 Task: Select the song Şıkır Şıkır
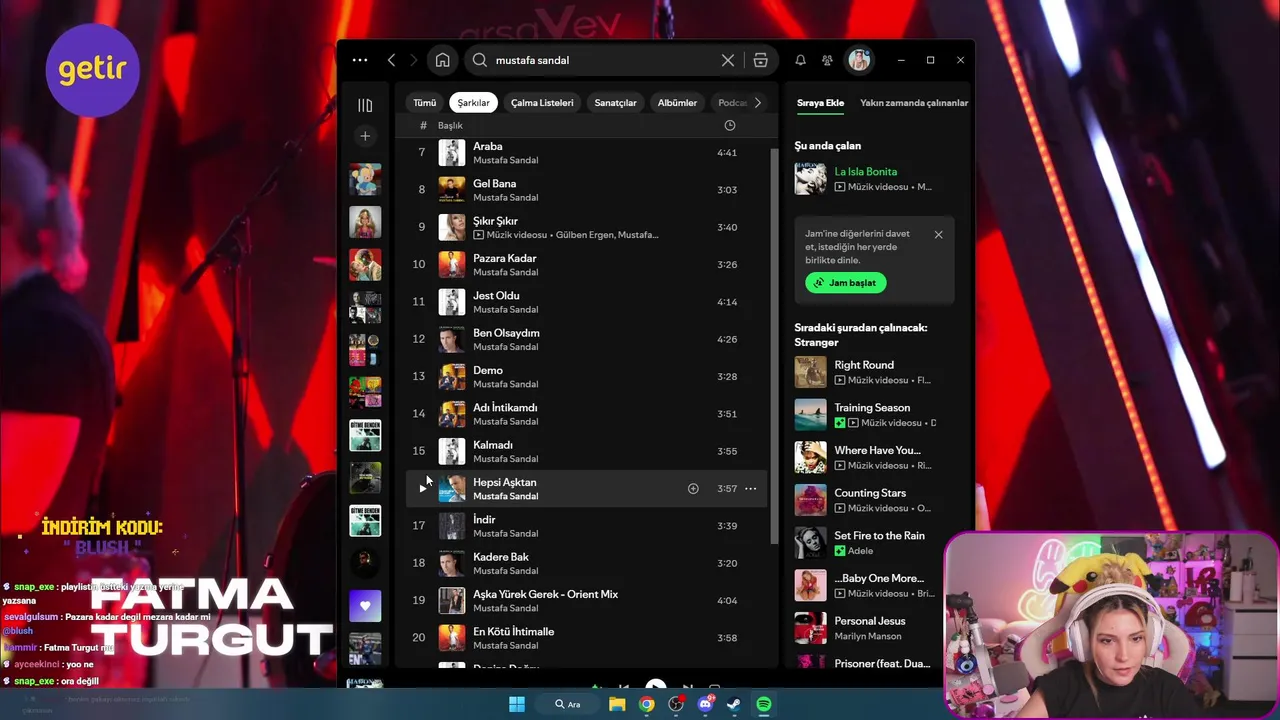(x=586, y=227)
